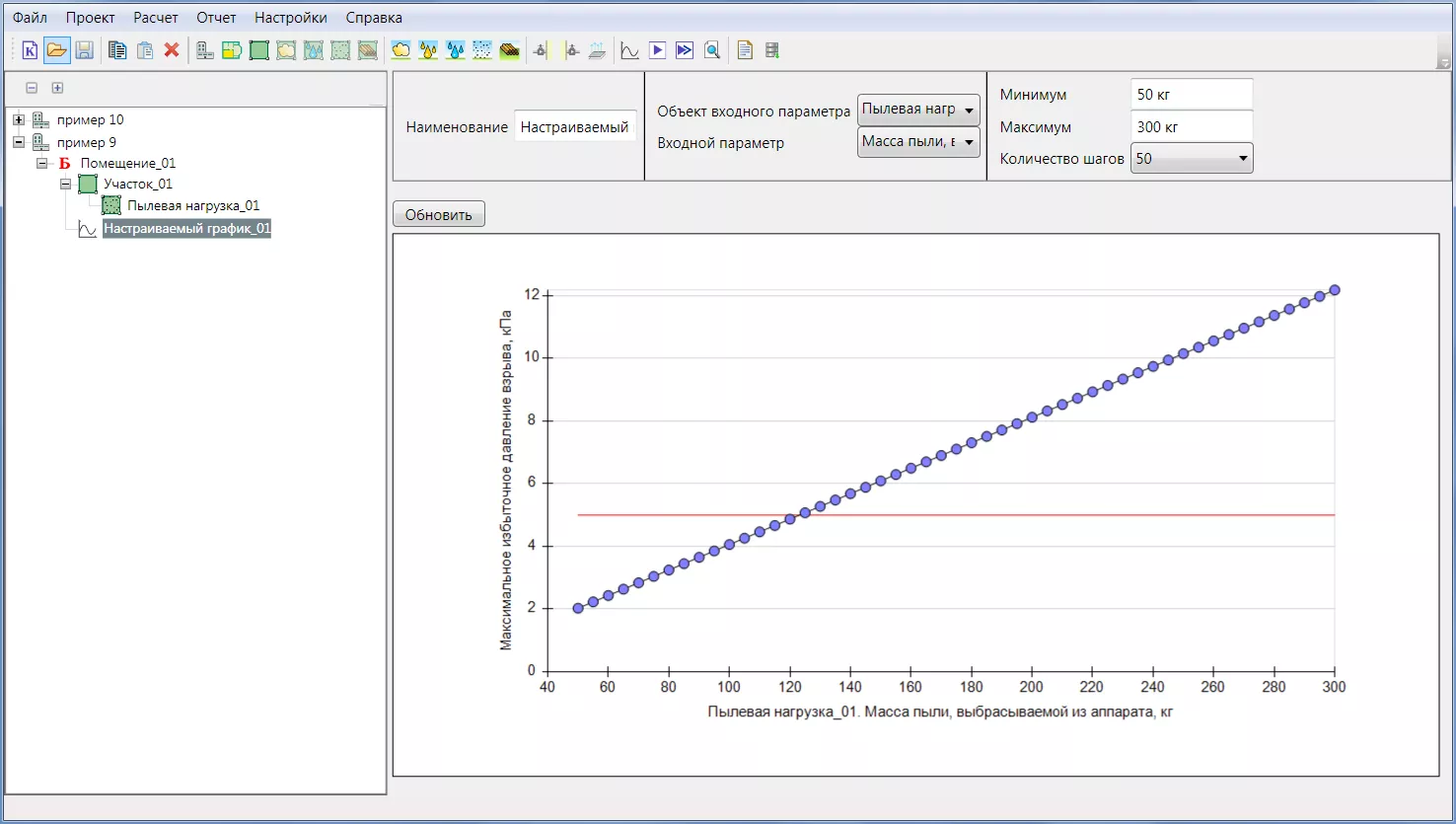Screen dimensions: 1456x824
Task: Collapse the Участок_01 tree node
Action: pos(65,185)
